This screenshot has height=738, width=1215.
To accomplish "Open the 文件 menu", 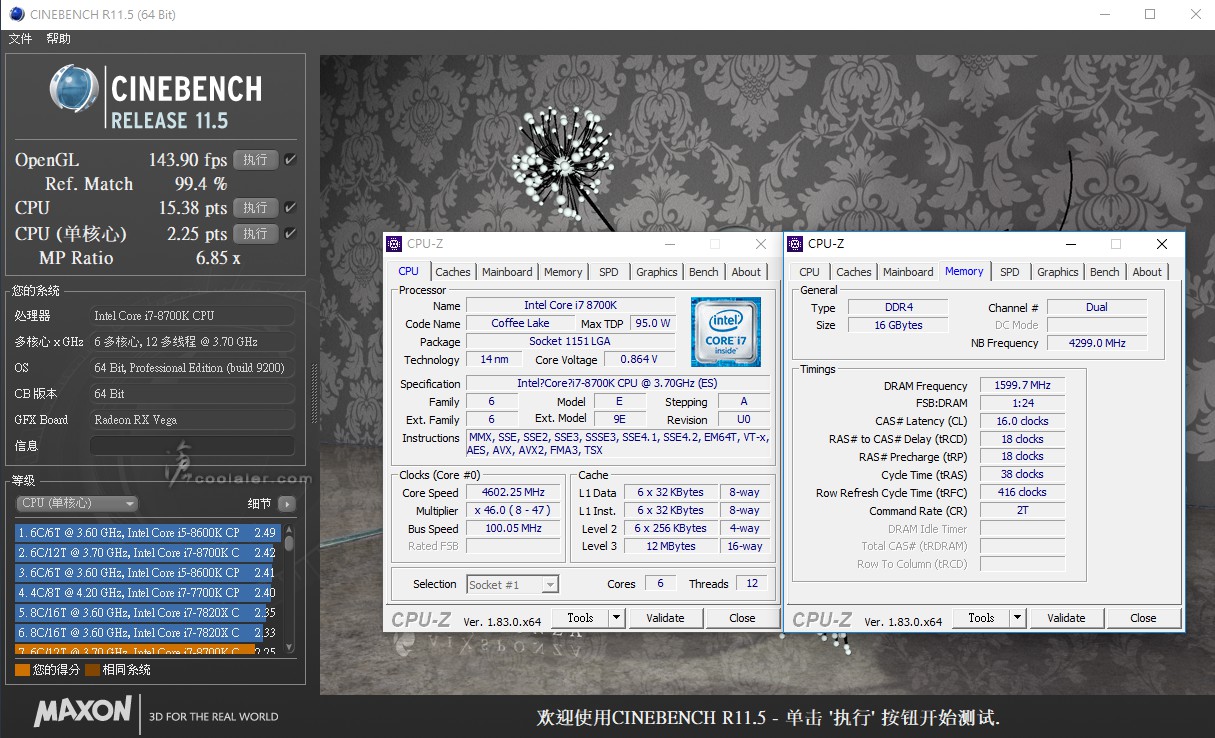I will pos(20,39).
